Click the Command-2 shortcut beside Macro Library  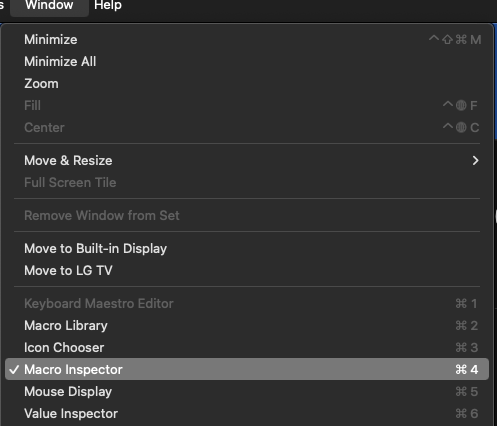467,326
